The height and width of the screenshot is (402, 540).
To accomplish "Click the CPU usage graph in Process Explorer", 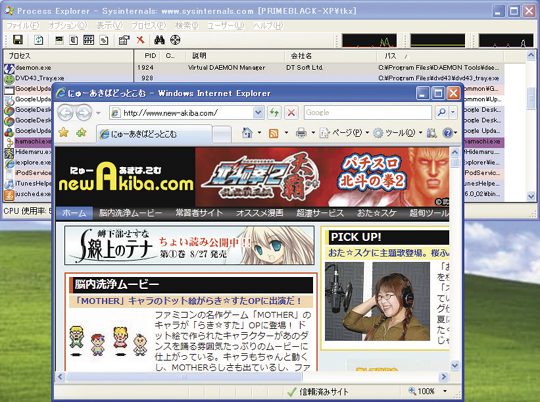I will click(x=369, y=40).
